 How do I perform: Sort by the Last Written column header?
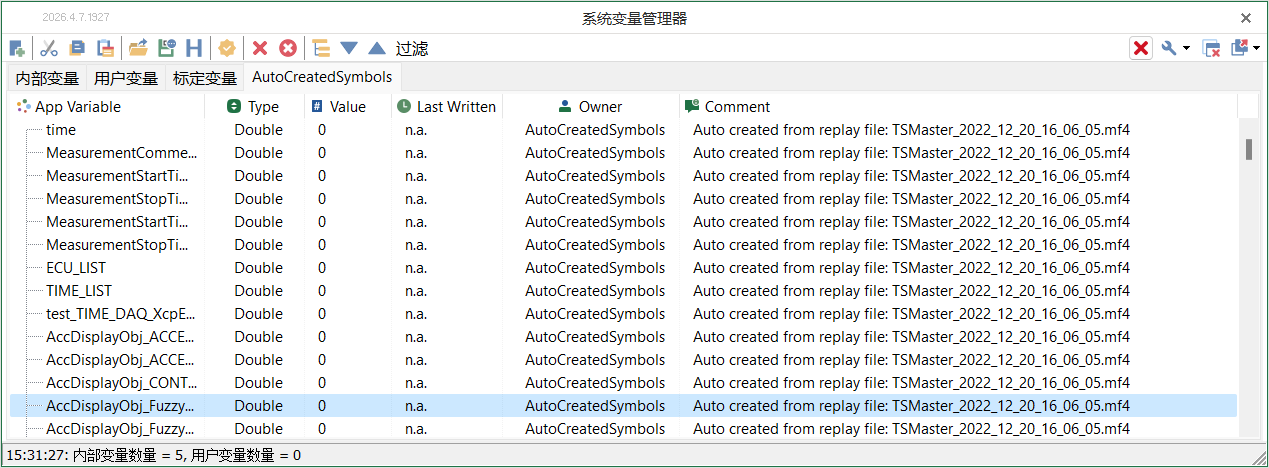tap(446, 107)
